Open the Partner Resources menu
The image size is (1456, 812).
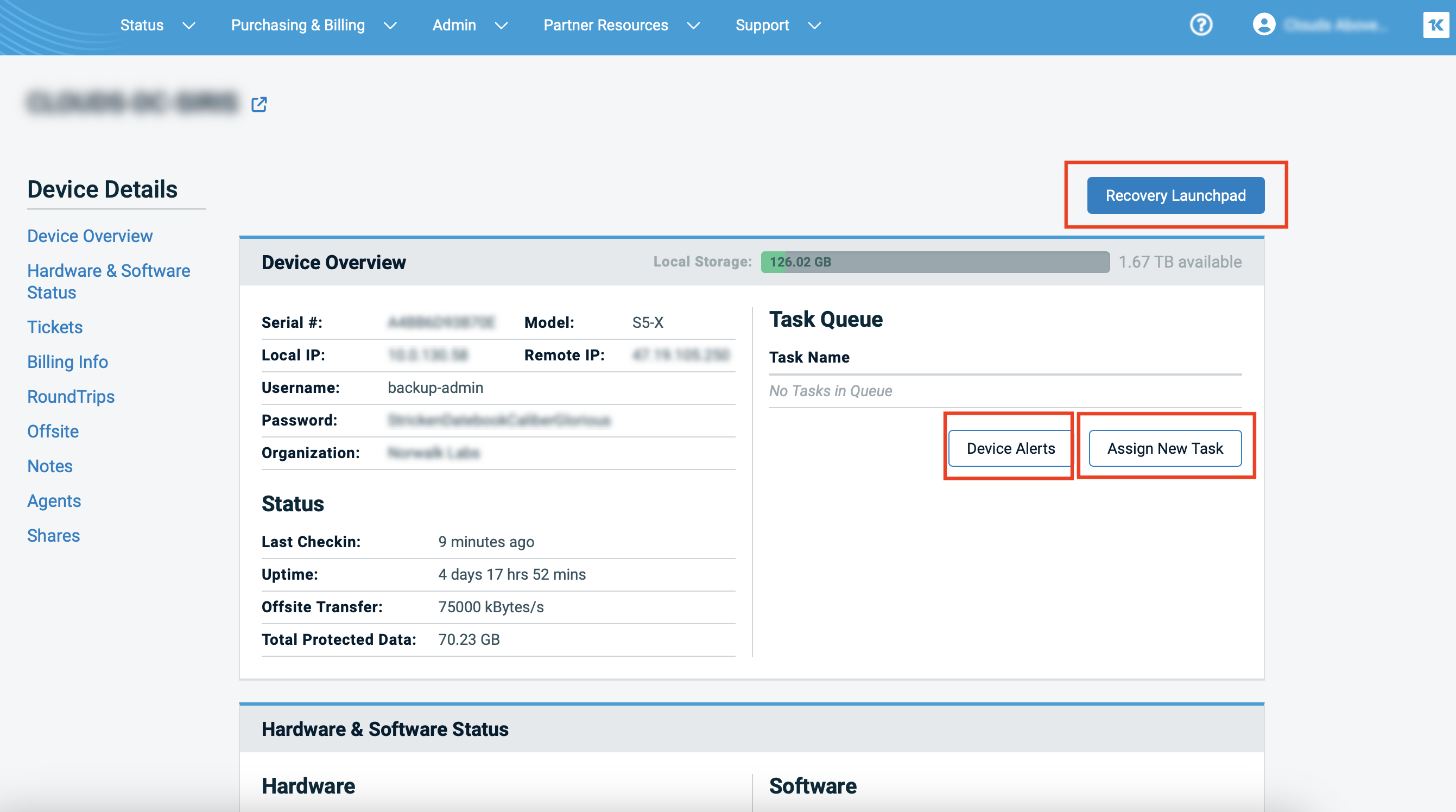click(605, 26)
